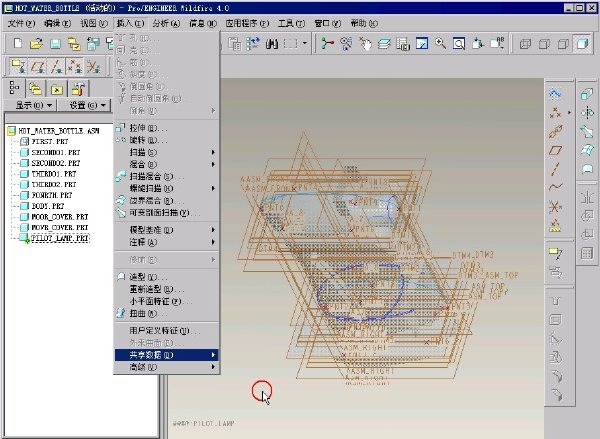Click the datum curve tool icon
Image resolution: width=600 pixels, height=439 pixels.
(555, 187)
